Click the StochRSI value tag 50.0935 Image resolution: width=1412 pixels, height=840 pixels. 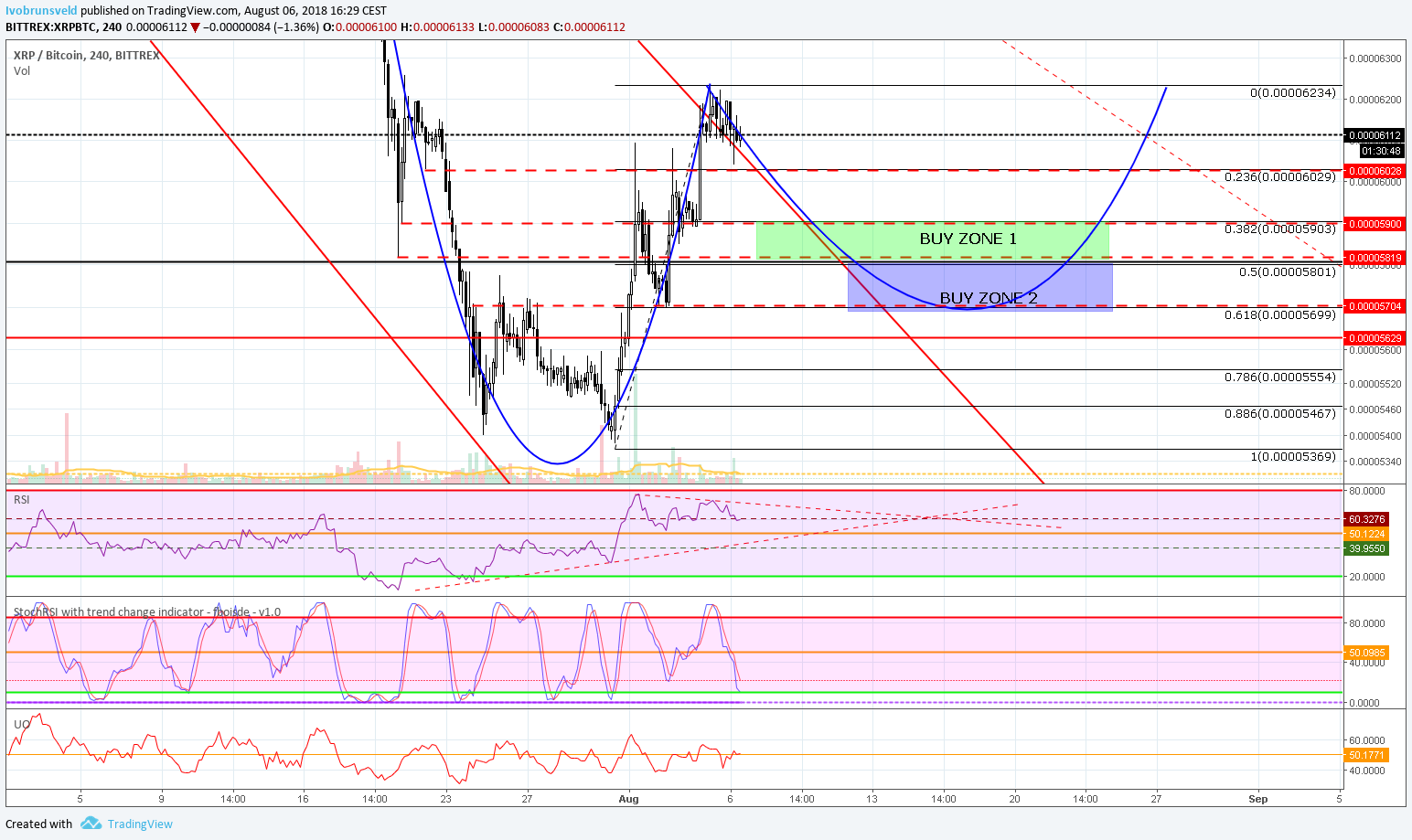point(1366,653)
